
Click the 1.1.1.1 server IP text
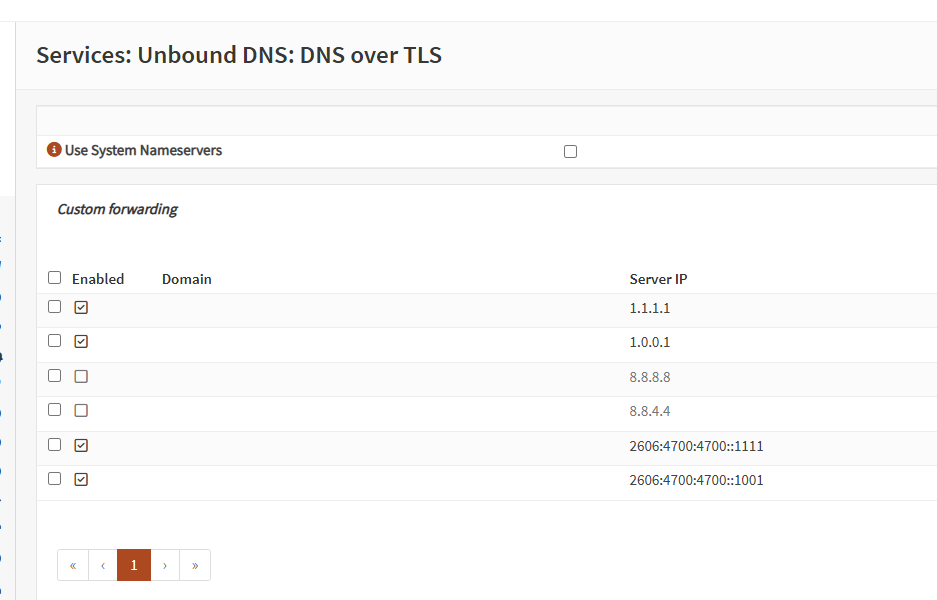click(650, 308)
